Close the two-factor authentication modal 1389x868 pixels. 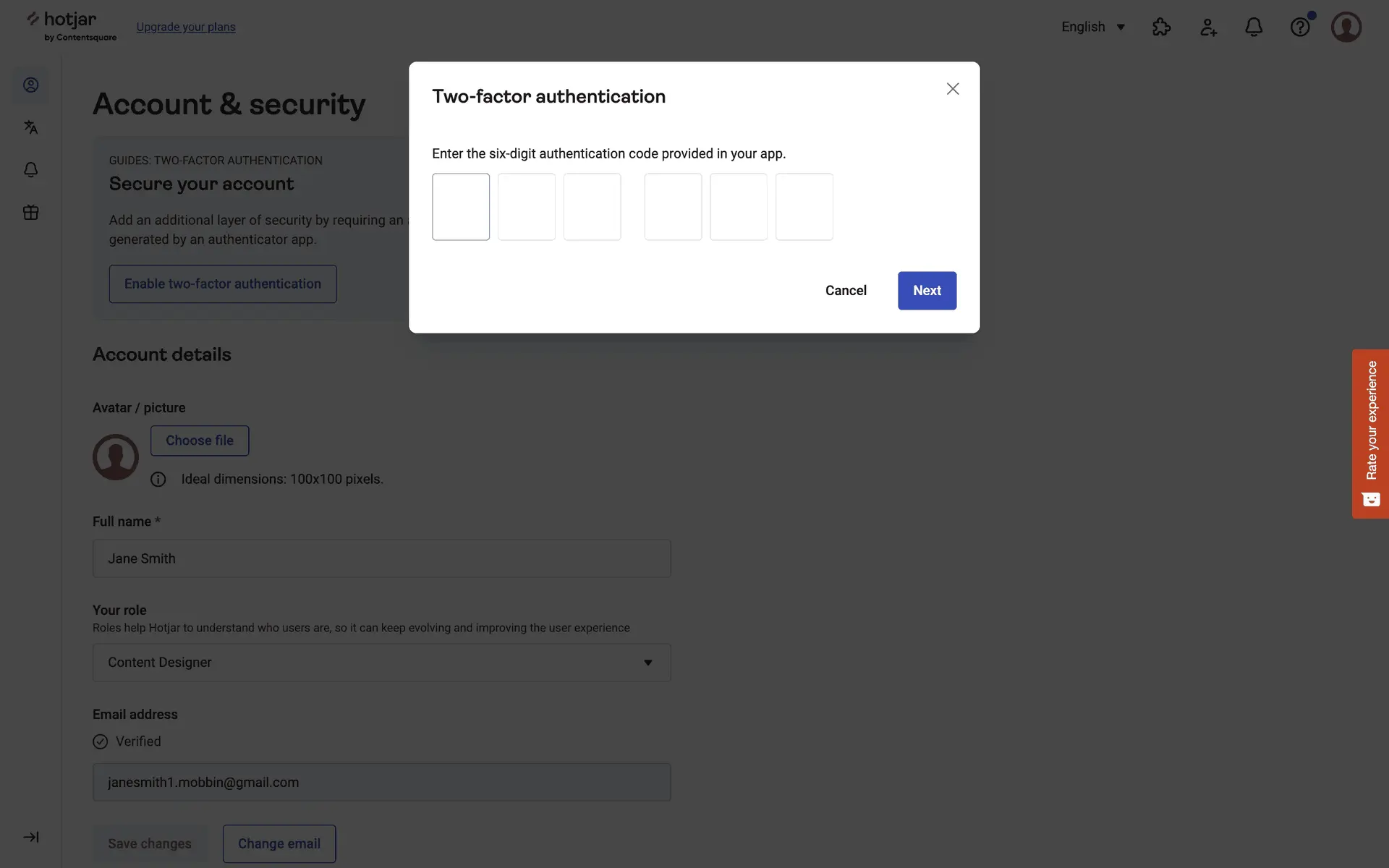pos(953,89)
